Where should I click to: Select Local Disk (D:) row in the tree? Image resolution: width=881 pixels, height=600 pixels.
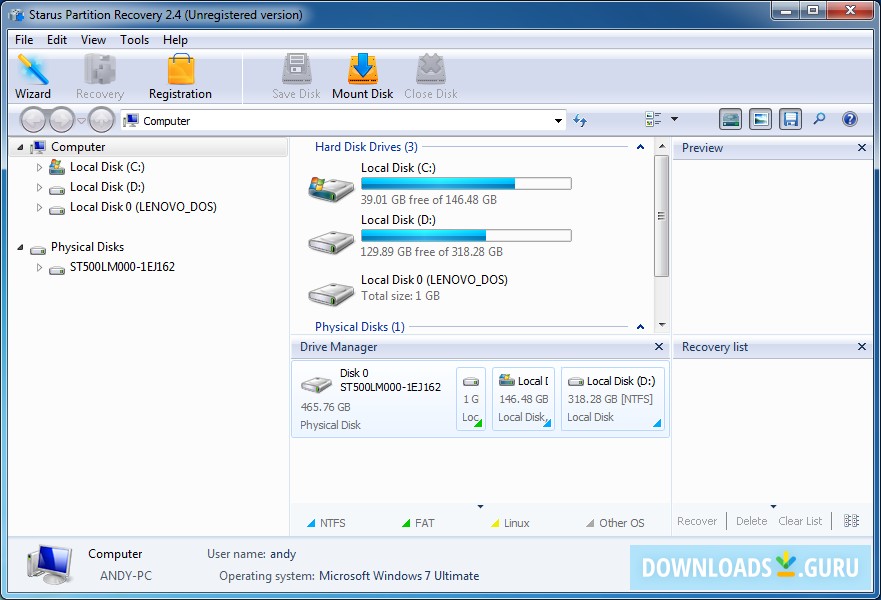(107, 187)
